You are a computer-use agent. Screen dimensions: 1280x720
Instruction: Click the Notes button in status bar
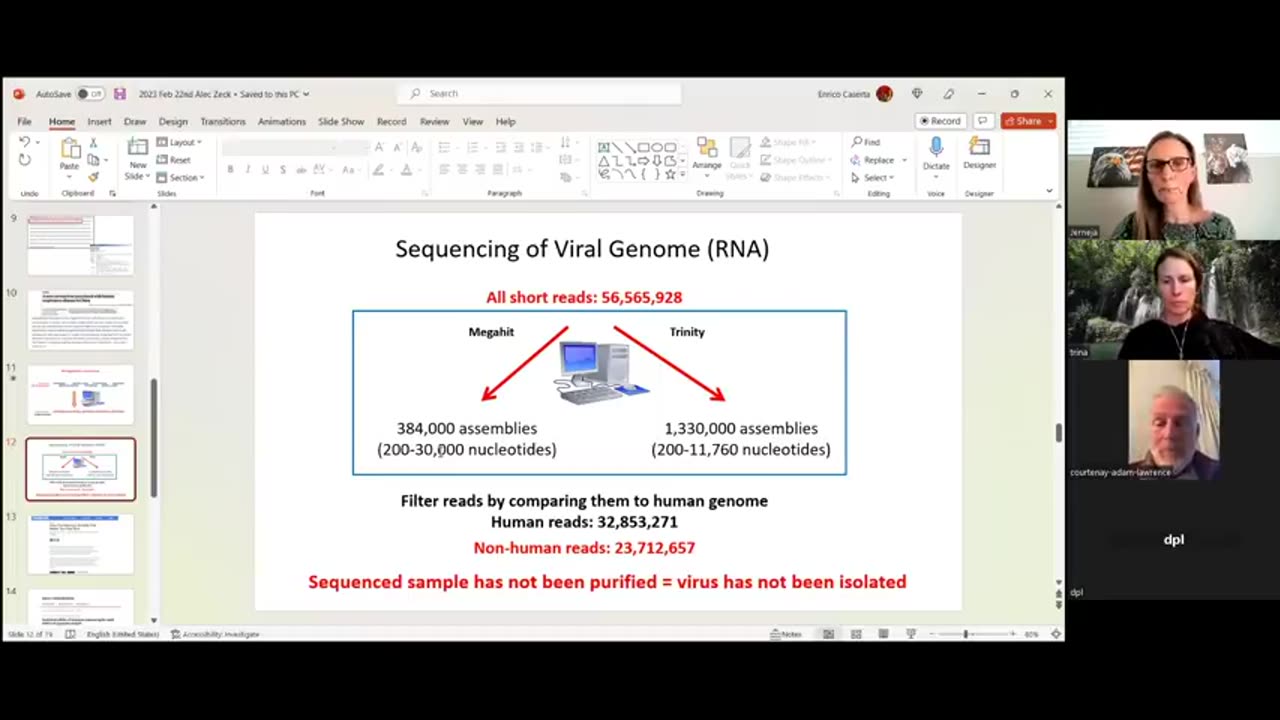click(786, 634)
